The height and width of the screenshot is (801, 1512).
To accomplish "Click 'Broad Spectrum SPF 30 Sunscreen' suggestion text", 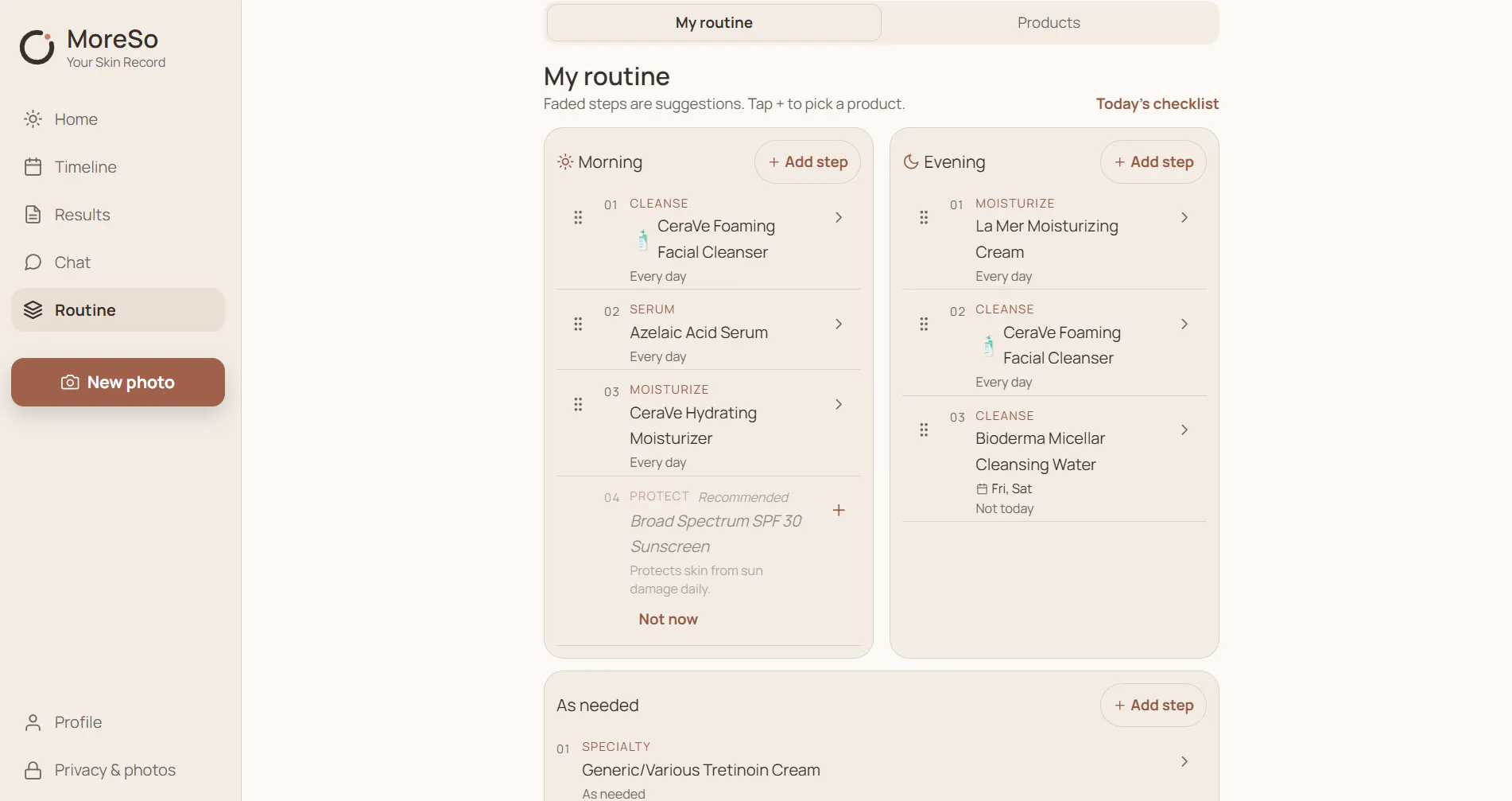I will (715, 534).
